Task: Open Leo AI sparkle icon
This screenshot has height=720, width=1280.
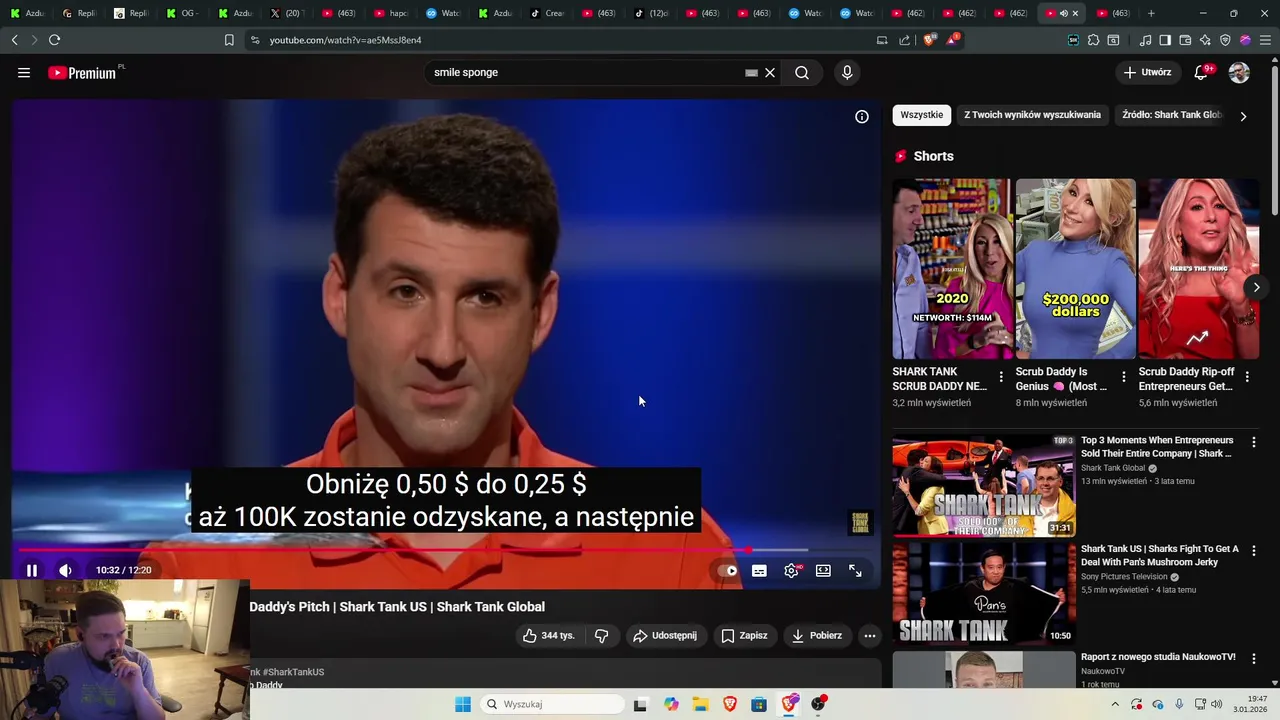Action: pyautogui.click(x=1205, y=40)
